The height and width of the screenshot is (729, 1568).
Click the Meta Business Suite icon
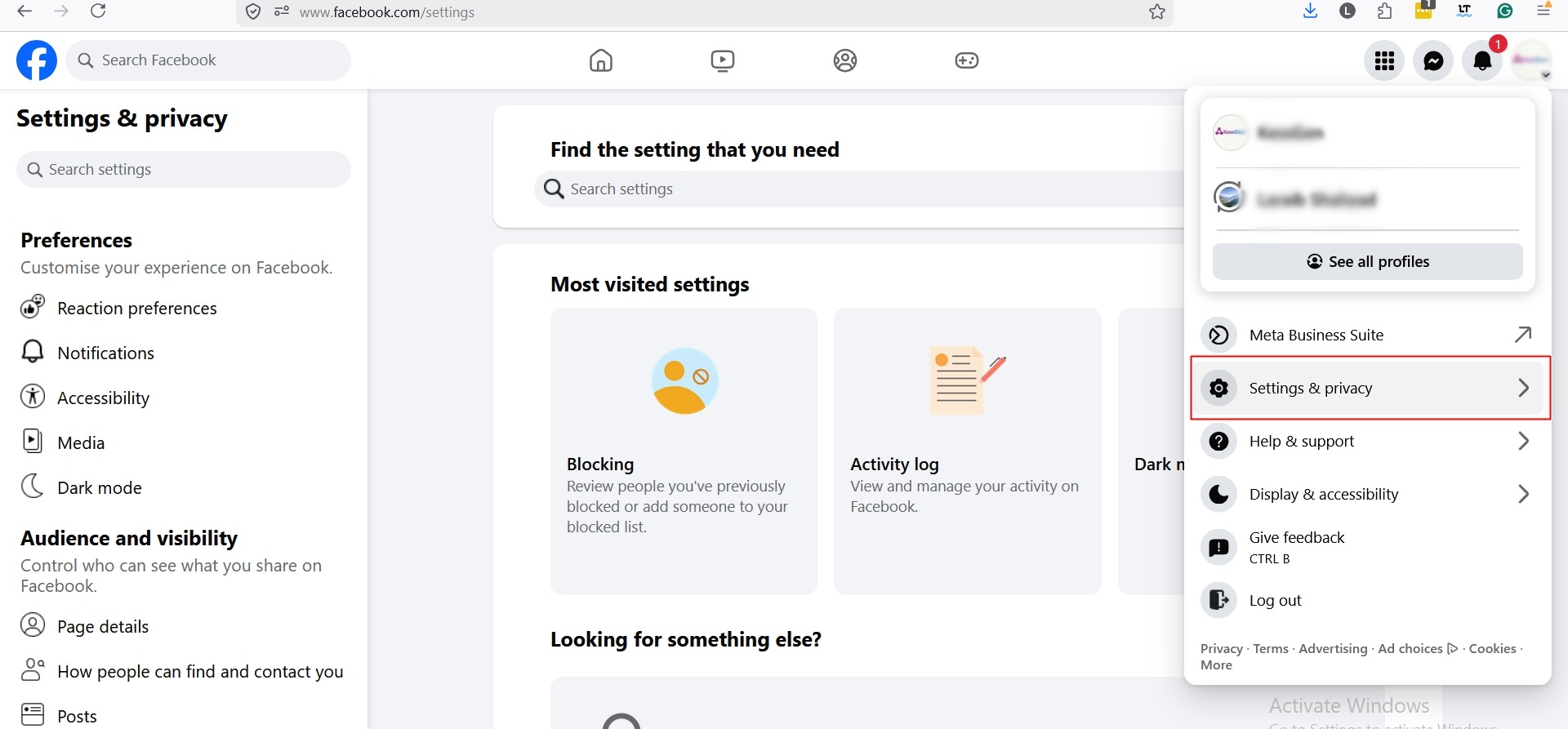coord(1218,335)
